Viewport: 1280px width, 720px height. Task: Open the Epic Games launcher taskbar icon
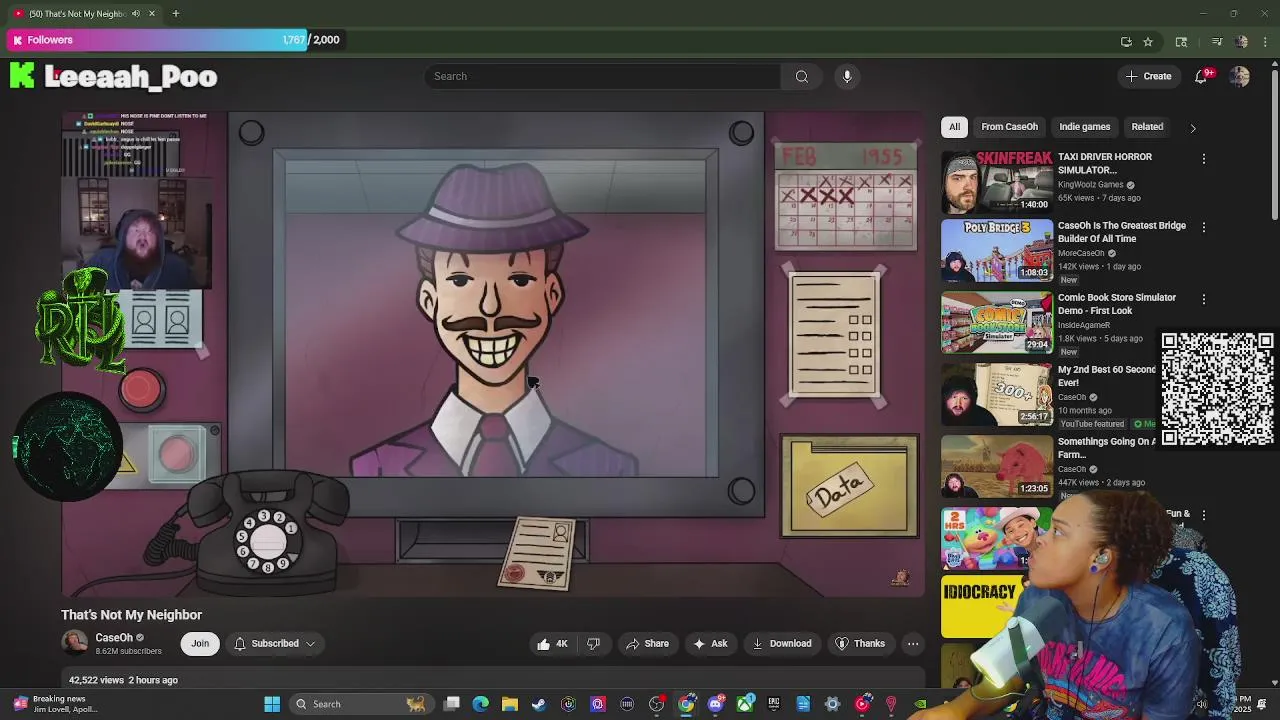(774, 704)
